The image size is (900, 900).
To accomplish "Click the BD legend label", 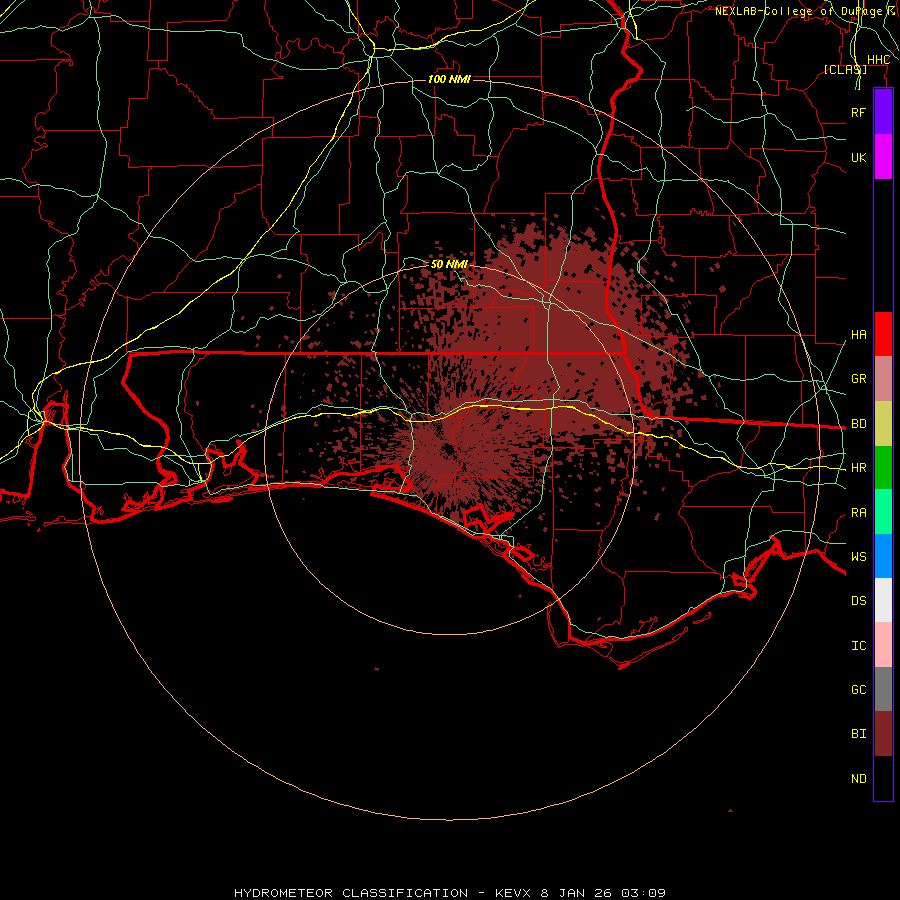I will 858,424.
